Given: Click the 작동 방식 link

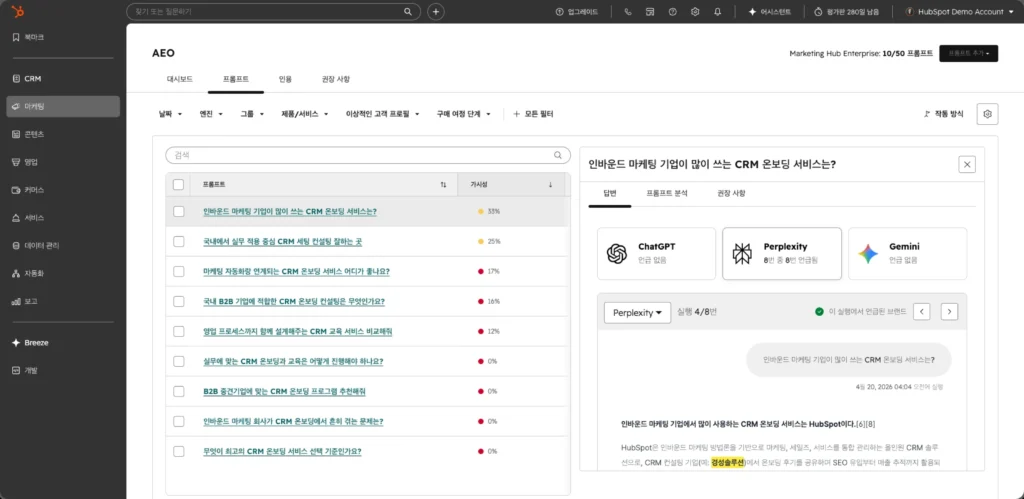Looking at the screenshot, I should point(944,114).
